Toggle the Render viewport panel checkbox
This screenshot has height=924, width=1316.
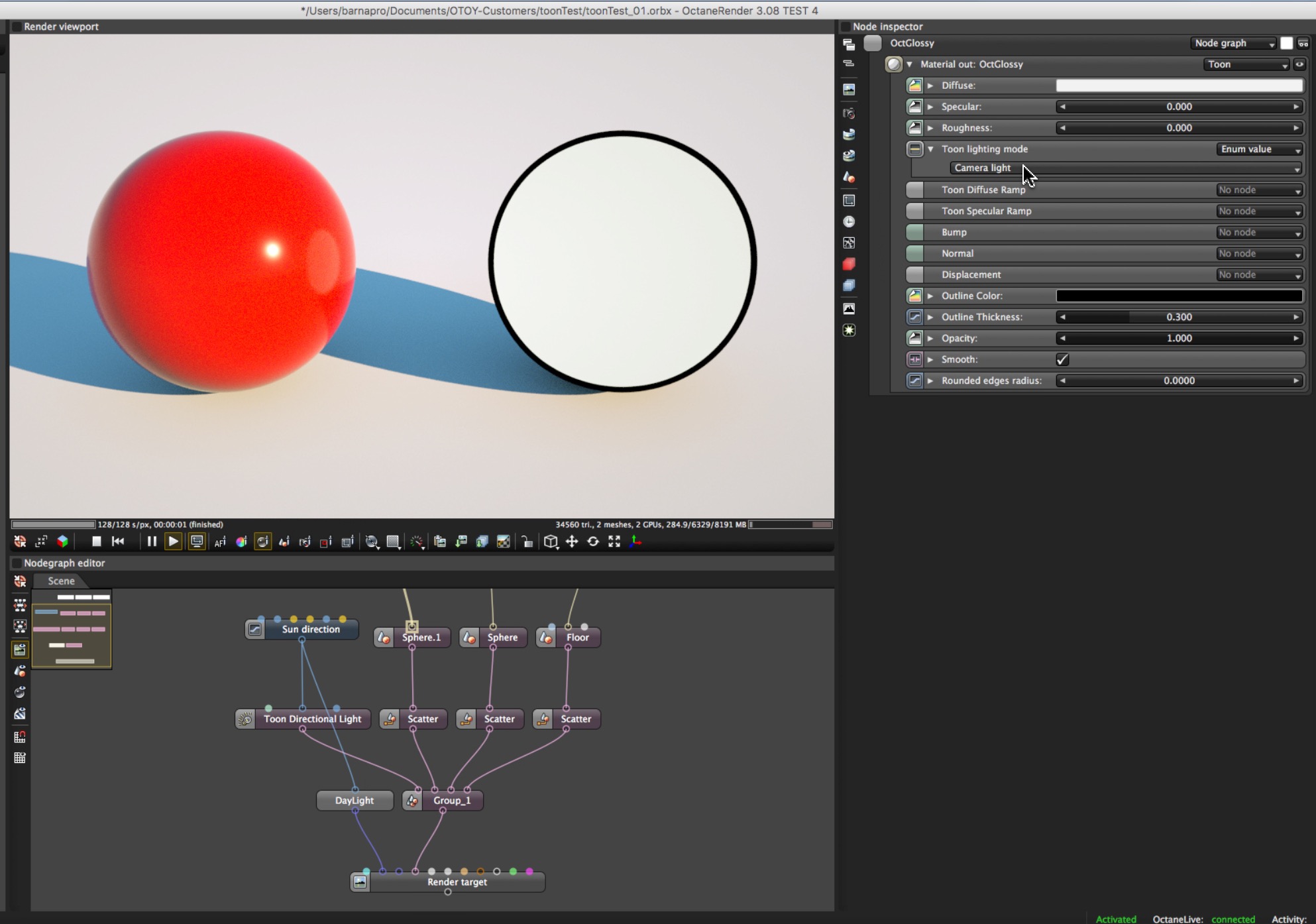tap(17, 27)
